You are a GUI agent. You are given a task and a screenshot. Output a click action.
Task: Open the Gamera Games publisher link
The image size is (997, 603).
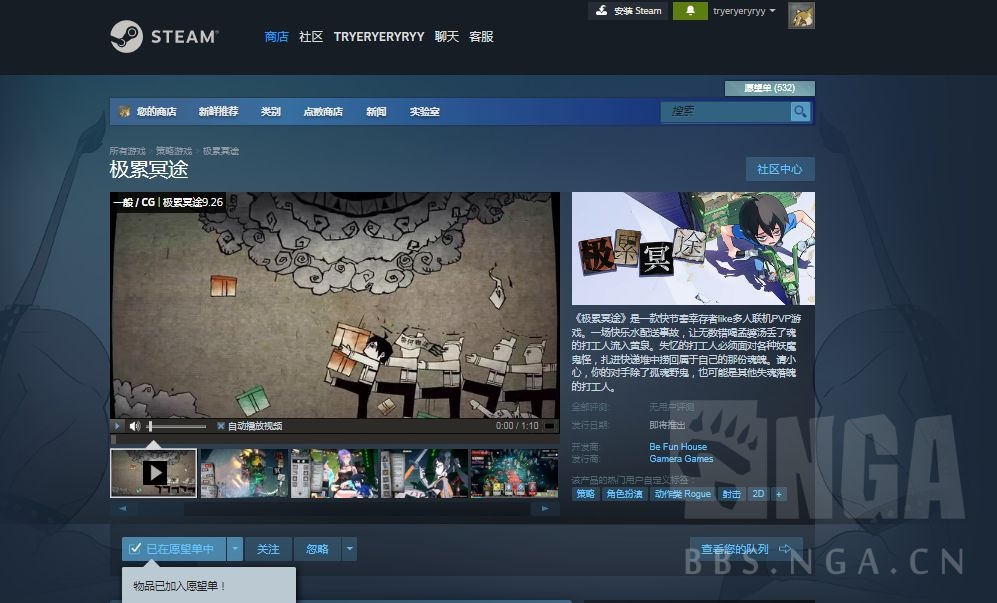click(681, 459)
